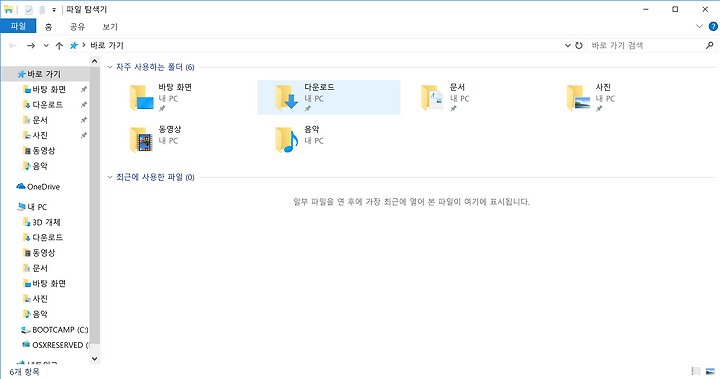The image size is (720, 379).
Task: Select 음악 under 내 PC
Action: click(x=35, y=314)
